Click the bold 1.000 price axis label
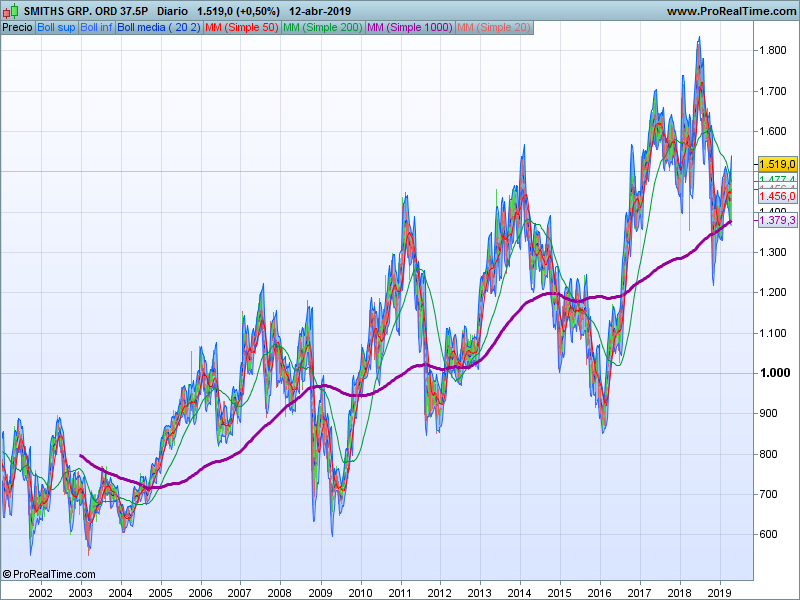The height and width of the screenshot is (600, 800). point(775,373)
